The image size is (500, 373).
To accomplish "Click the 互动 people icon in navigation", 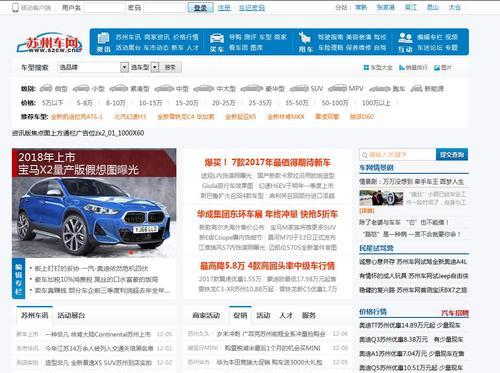I will 405,38.
